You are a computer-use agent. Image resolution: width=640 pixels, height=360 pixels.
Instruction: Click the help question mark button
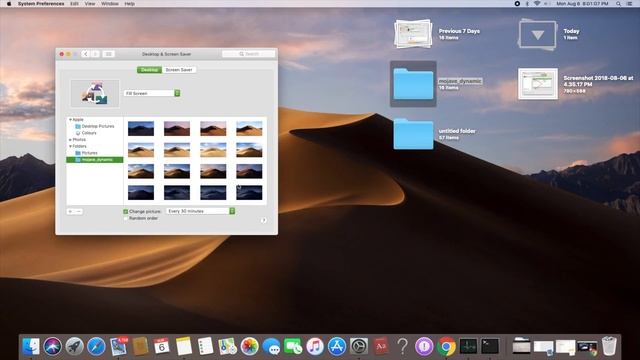pyautogui.click(x=264, y=220)
